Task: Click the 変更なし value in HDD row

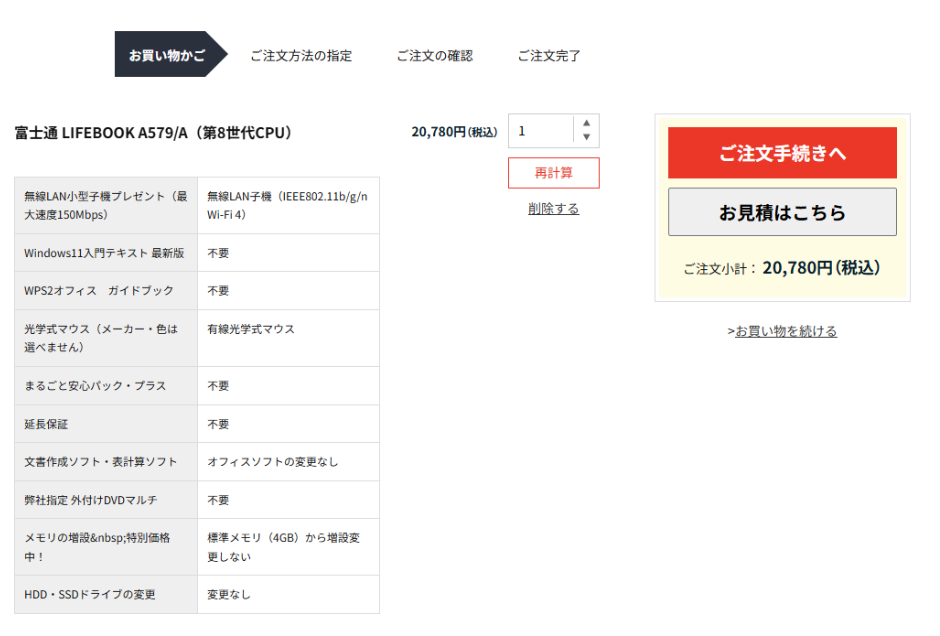Action: (x=229, y=594)
